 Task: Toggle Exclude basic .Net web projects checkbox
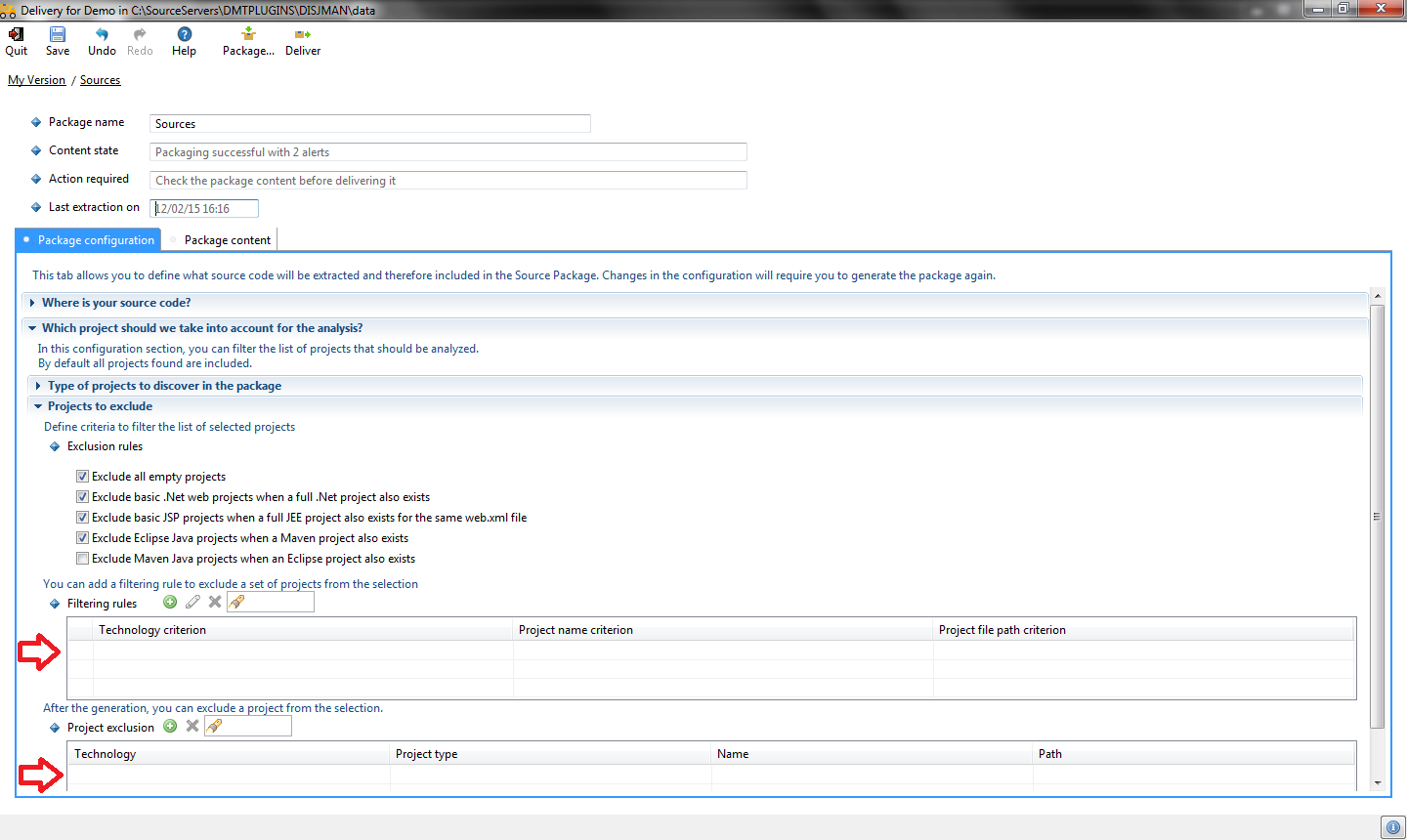(83, 497)
